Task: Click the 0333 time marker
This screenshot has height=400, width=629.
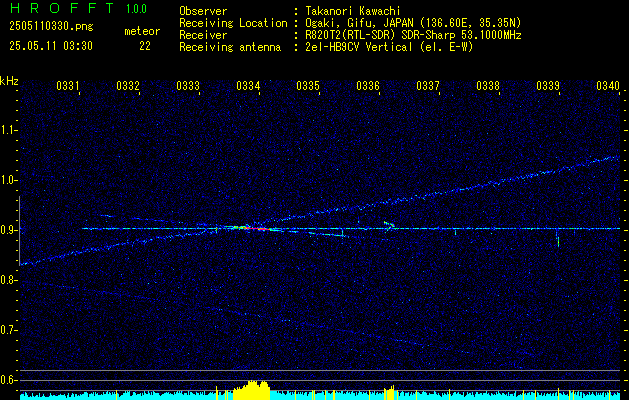Action: [188, 85]
